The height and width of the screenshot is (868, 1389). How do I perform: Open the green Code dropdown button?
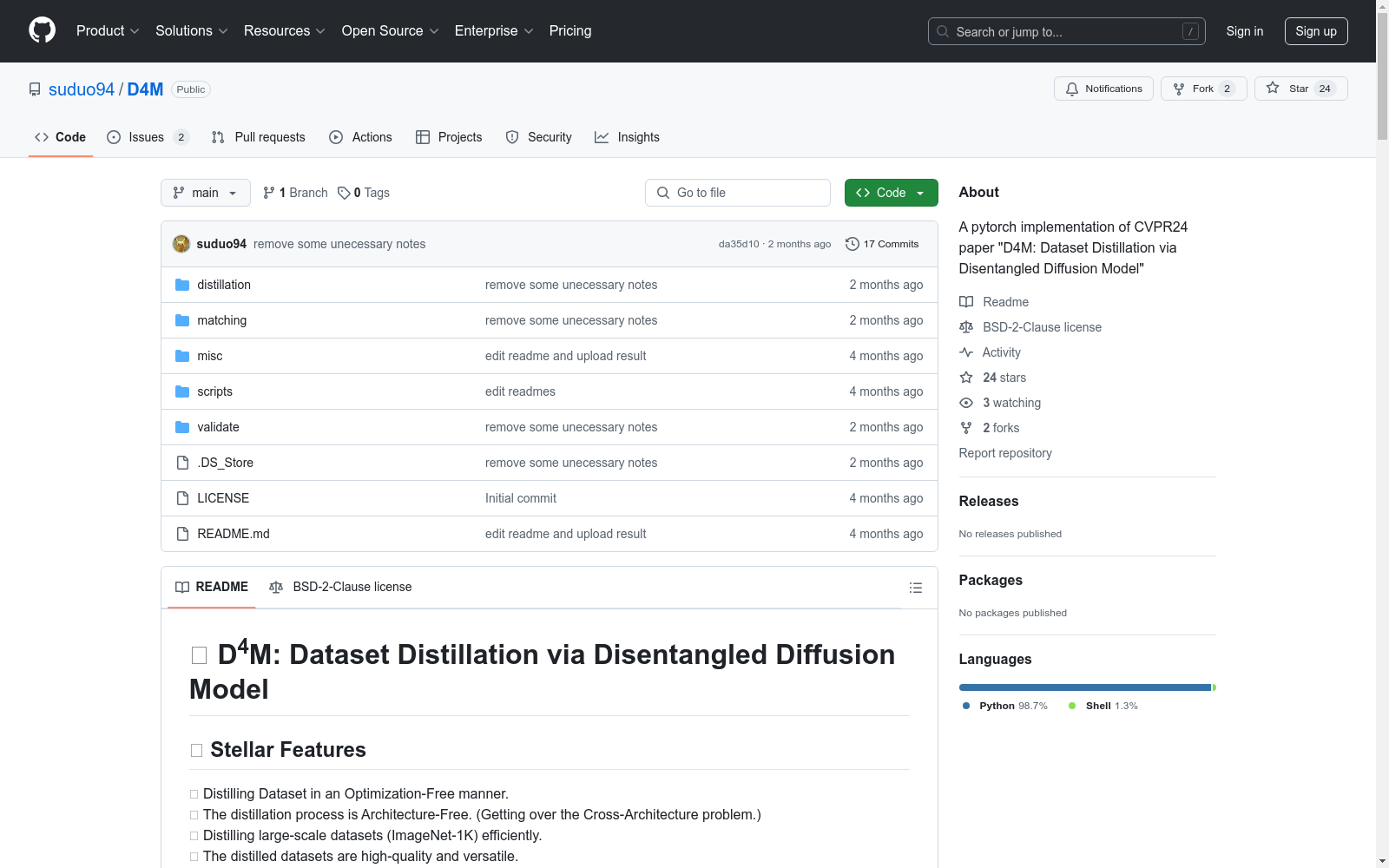tap(891, 193)
